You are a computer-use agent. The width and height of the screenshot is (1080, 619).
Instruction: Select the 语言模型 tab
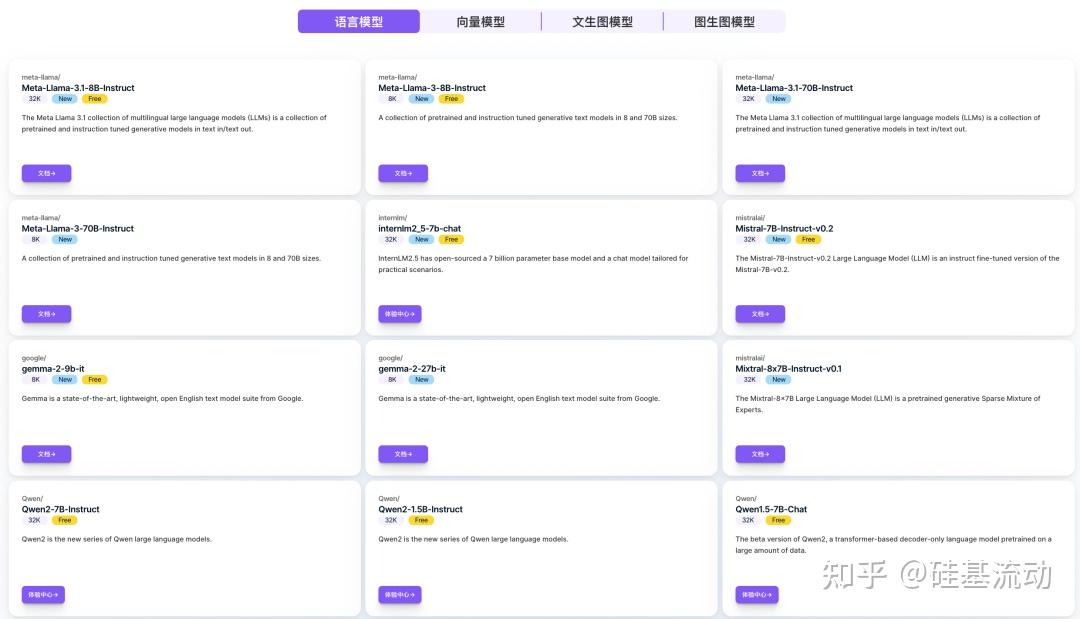[x=359, y=20]
